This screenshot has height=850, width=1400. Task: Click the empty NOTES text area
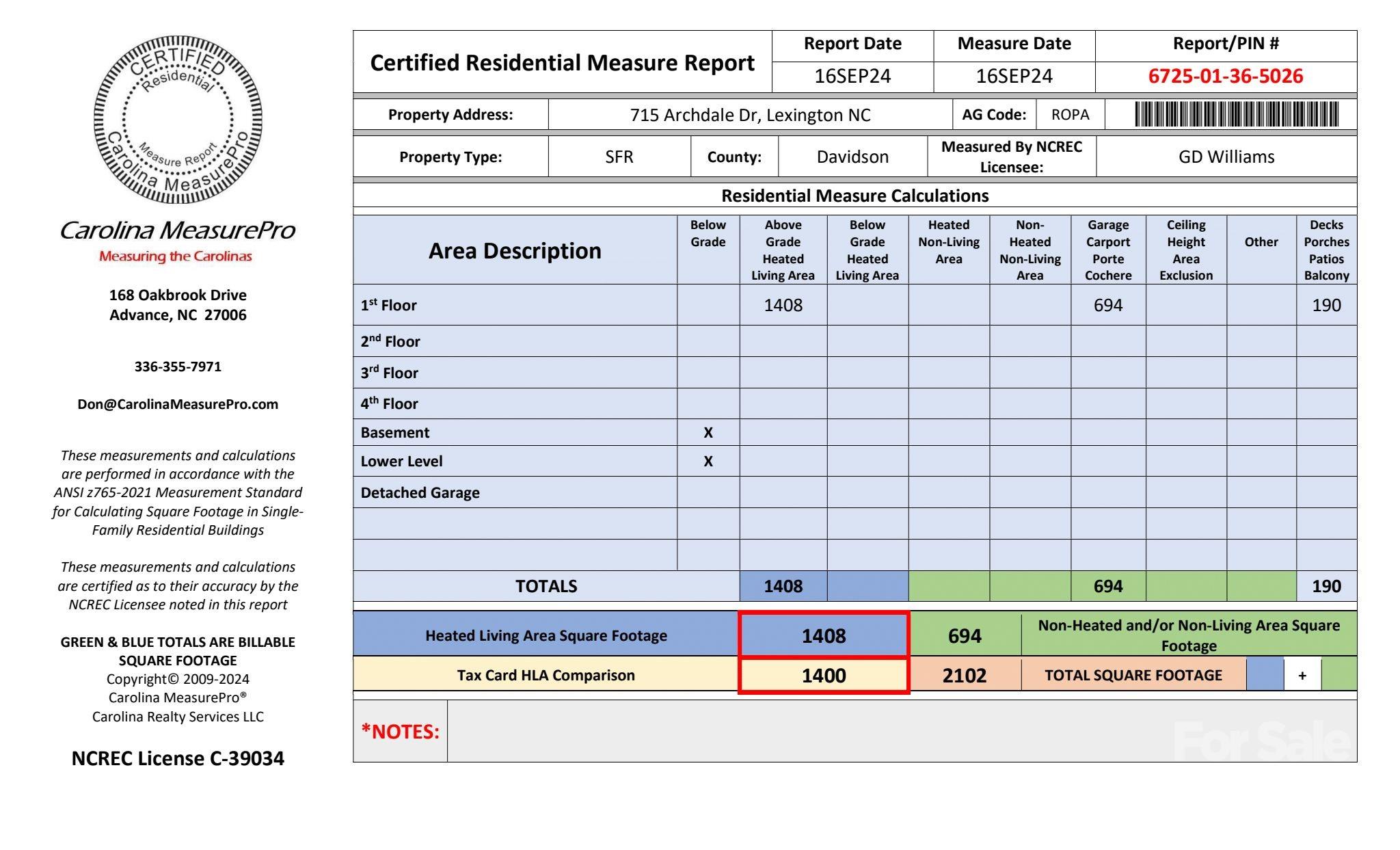(807, 731)
